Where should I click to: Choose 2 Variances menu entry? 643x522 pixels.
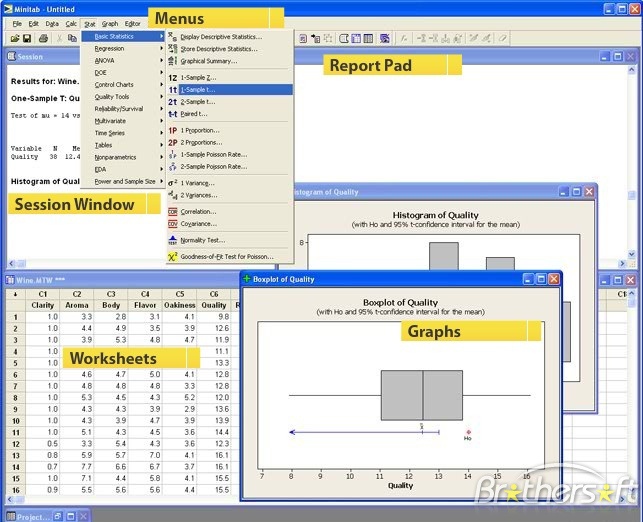tap(230, 195)
